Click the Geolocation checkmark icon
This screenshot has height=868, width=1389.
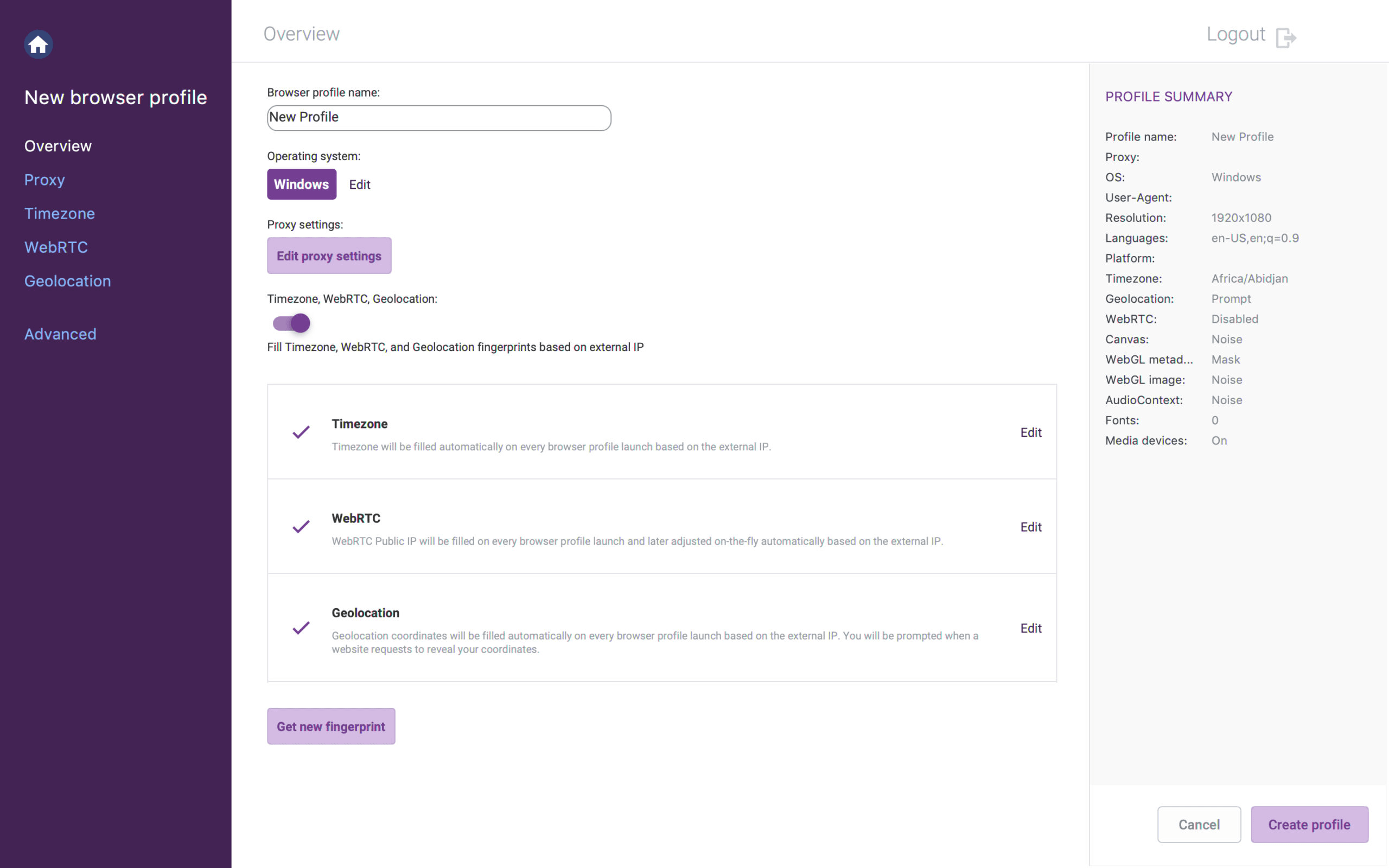[x=301, y=628]
